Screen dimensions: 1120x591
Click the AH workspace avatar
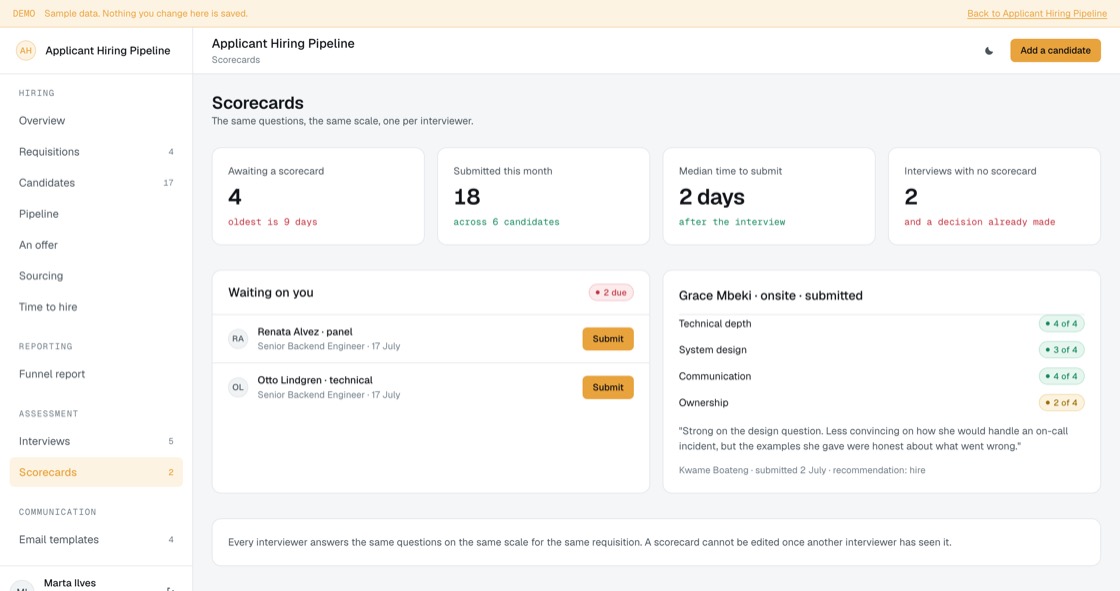coord(26,51)
